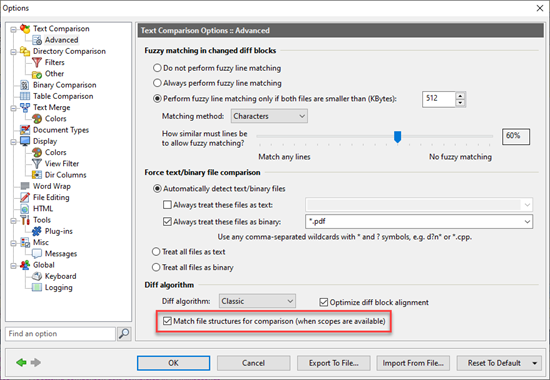The image size is (550, 380).
Task: Select 'Do not perform fuzzy line matching'
Action: coord(157,68)
